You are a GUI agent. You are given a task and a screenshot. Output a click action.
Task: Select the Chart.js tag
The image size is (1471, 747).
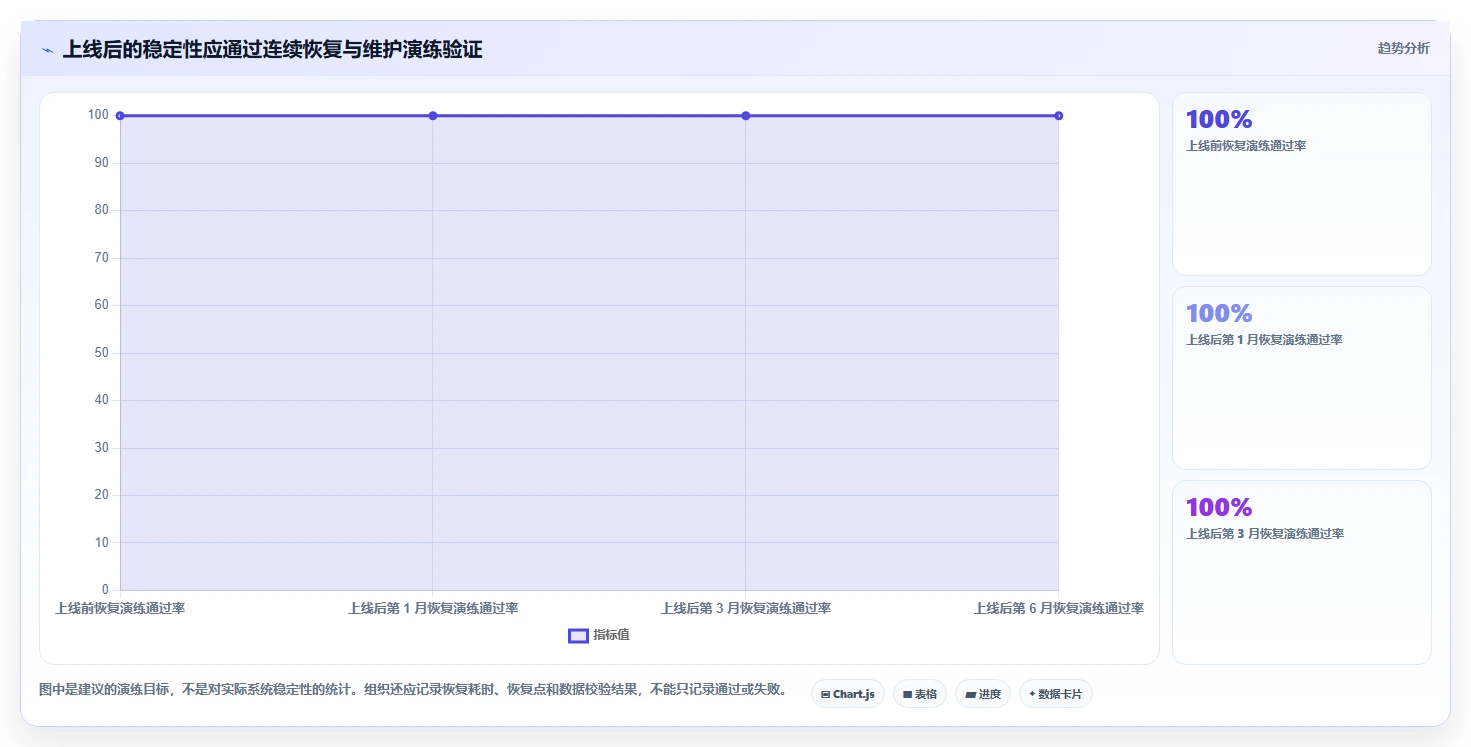848,694
